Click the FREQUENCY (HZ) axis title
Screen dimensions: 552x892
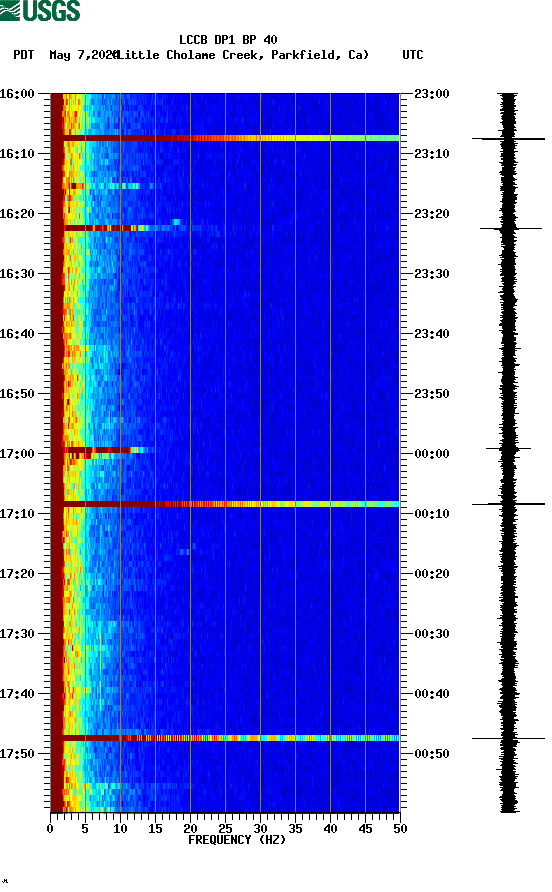point(237,840)
